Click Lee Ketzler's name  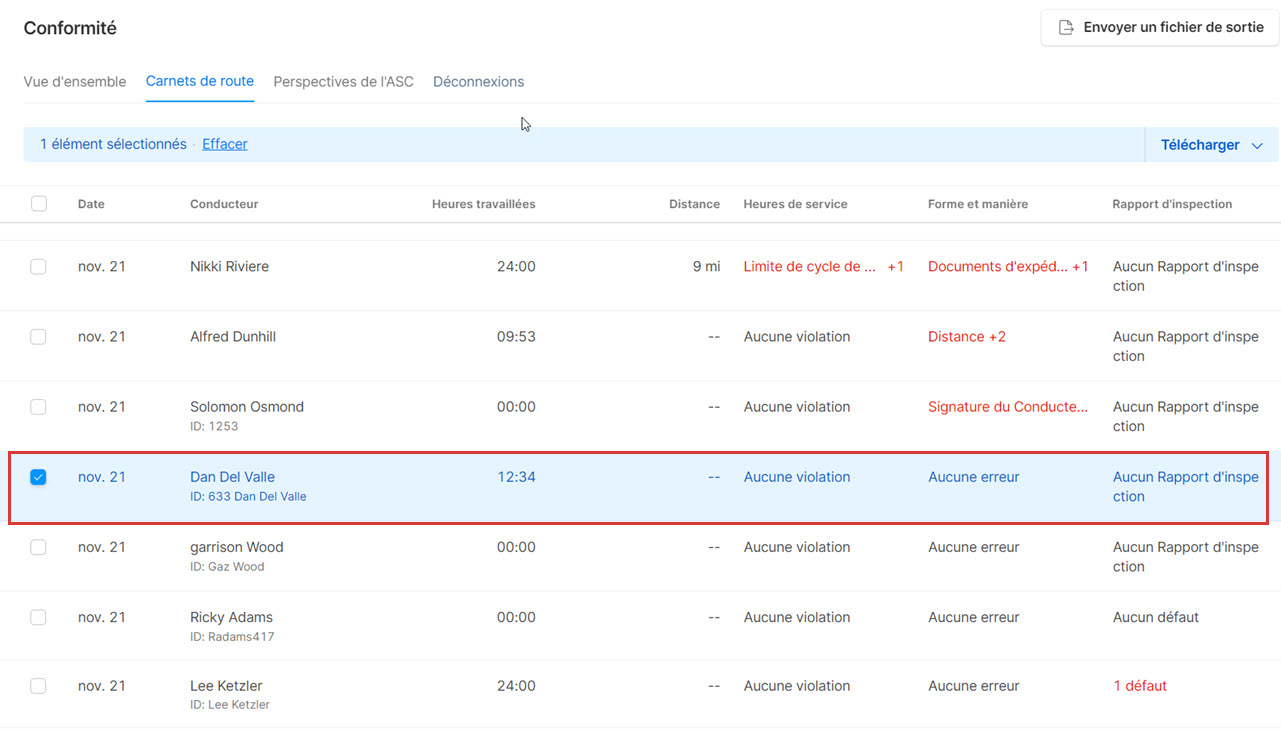tap(226, 686)
